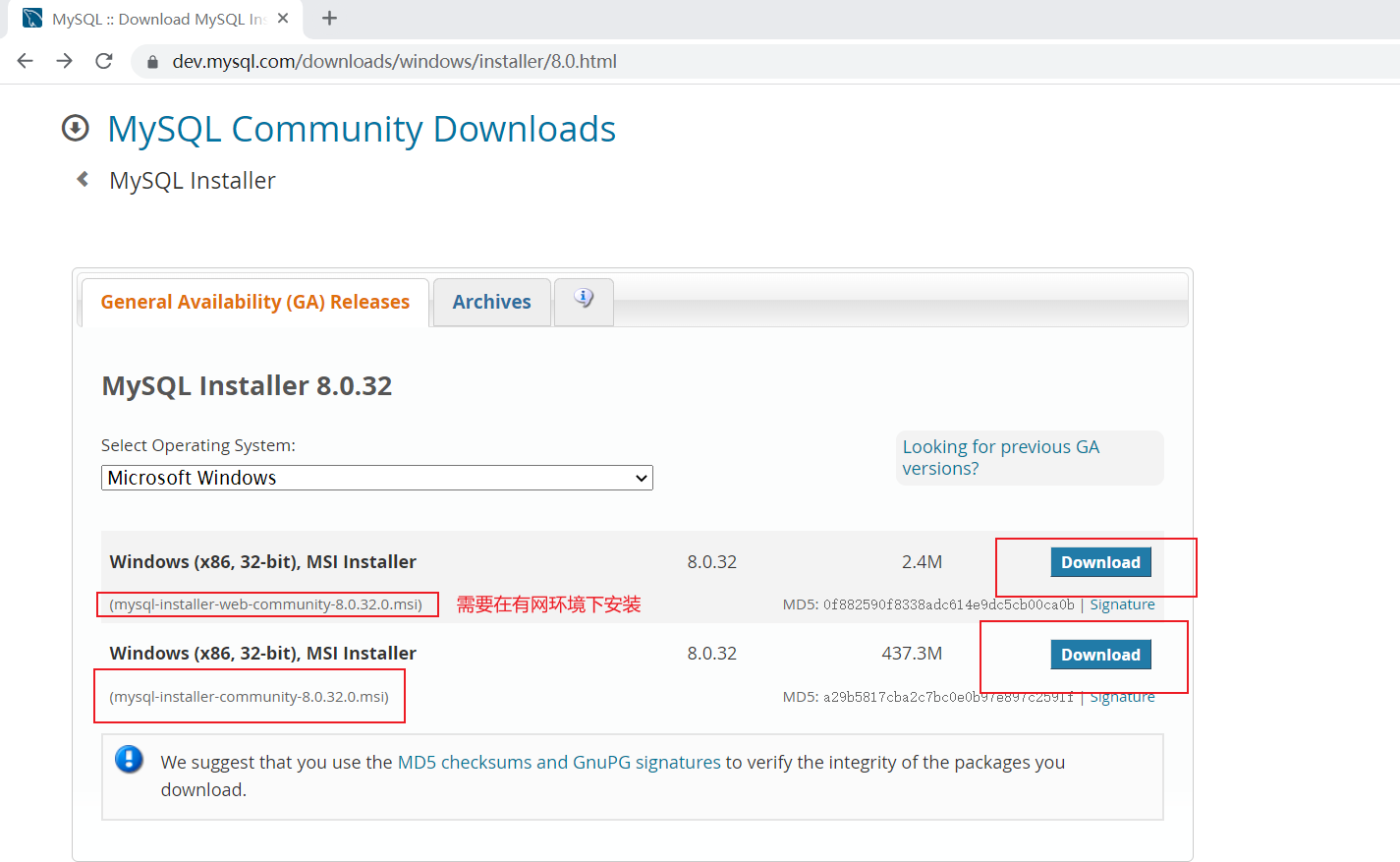Viewport: 1400px width, 862px height.
Task: Click the 2.4M file size
Action: tap(922, 562)
